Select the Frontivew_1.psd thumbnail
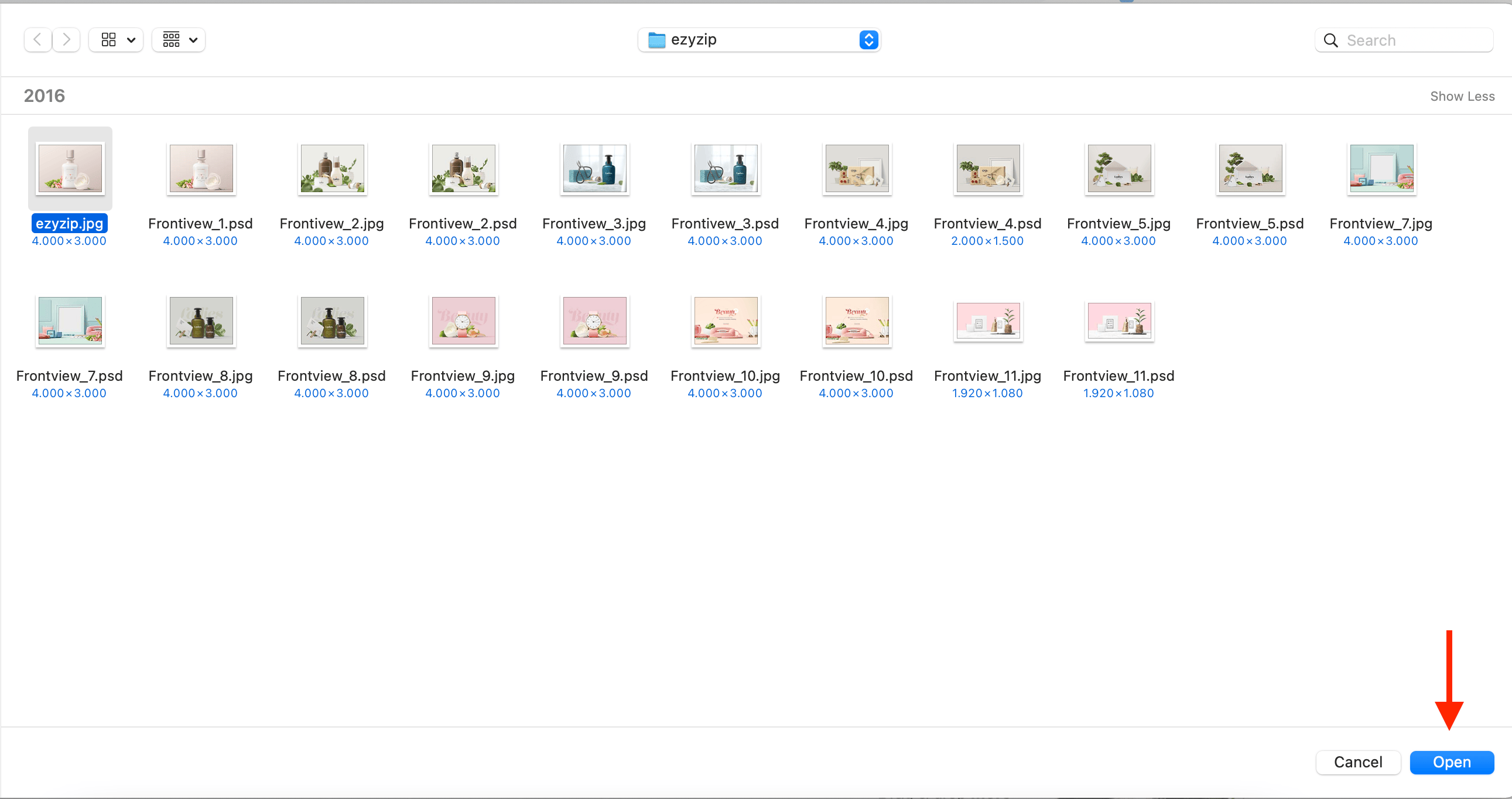The image size is (1512, 799). click(201, 169)
